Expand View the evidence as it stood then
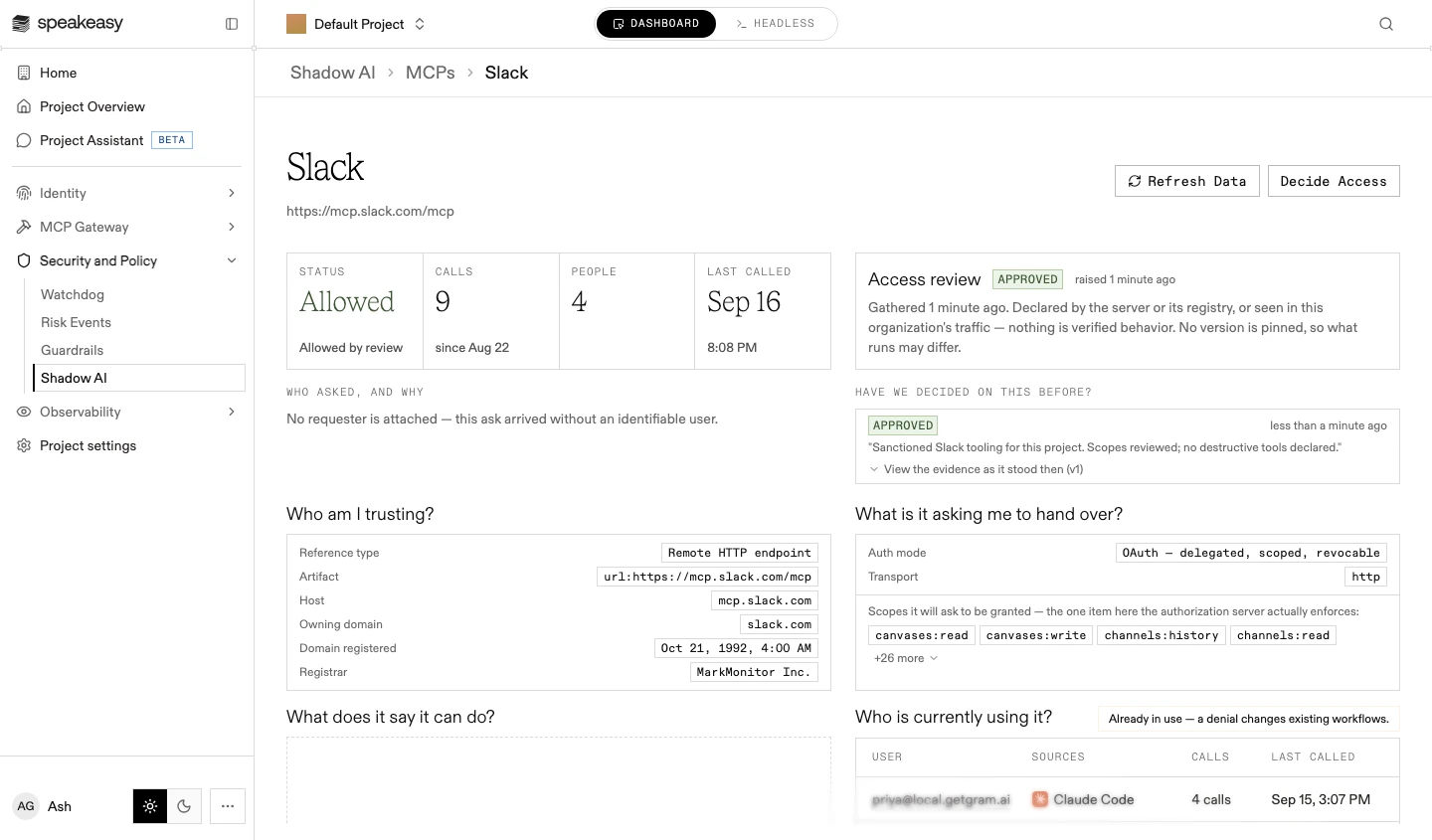Image resolution: width=1432 pixels, height=840 pixels. (976, 469)
